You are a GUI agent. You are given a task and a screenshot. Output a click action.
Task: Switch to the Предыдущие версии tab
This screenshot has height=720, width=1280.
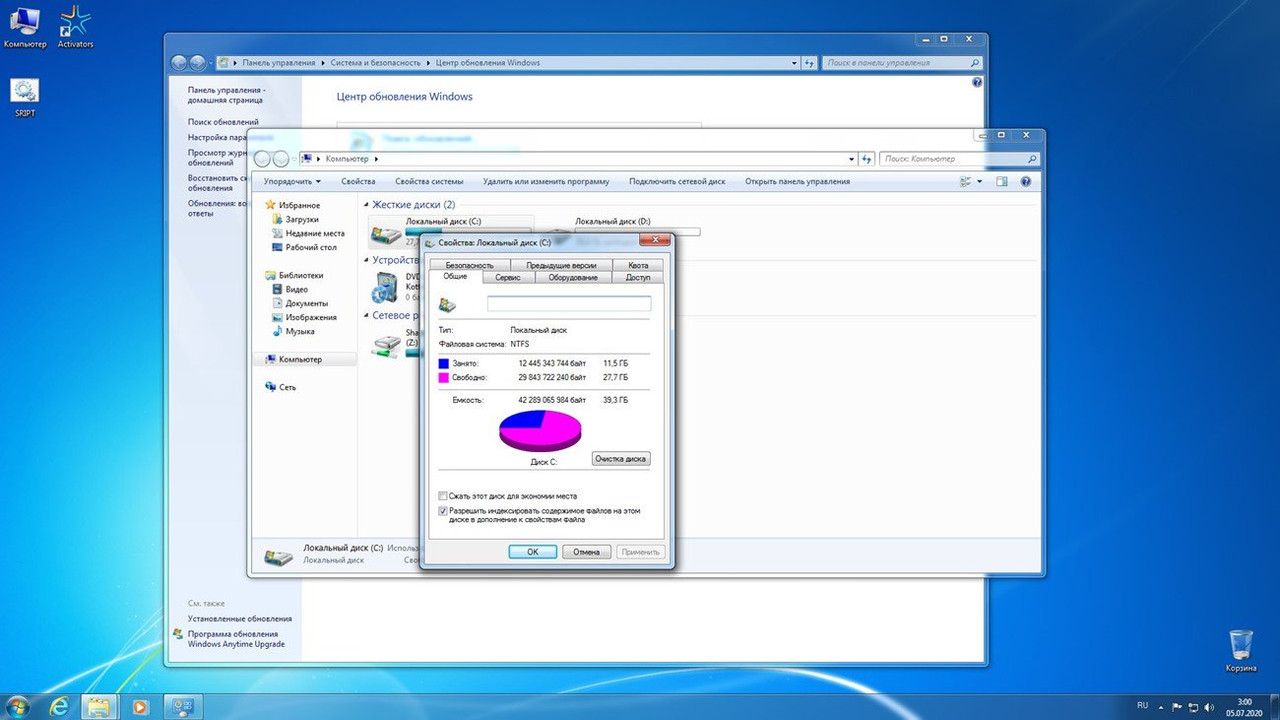pos(561,265)
